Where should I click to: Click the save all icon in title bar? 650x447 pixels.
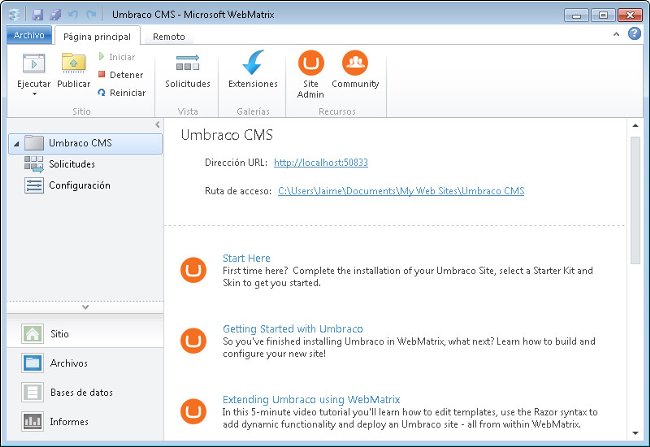coord(55,15)
